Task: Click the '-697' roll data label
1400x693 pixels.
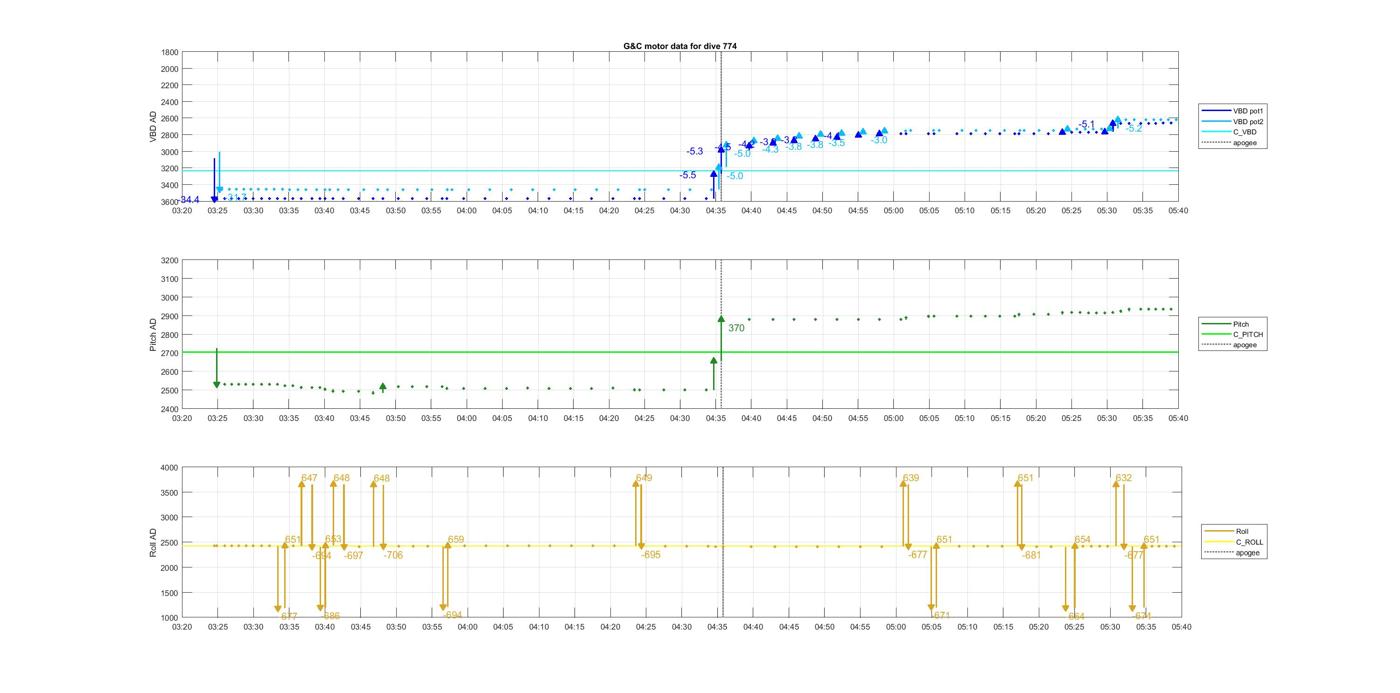Action: (353, 555)
